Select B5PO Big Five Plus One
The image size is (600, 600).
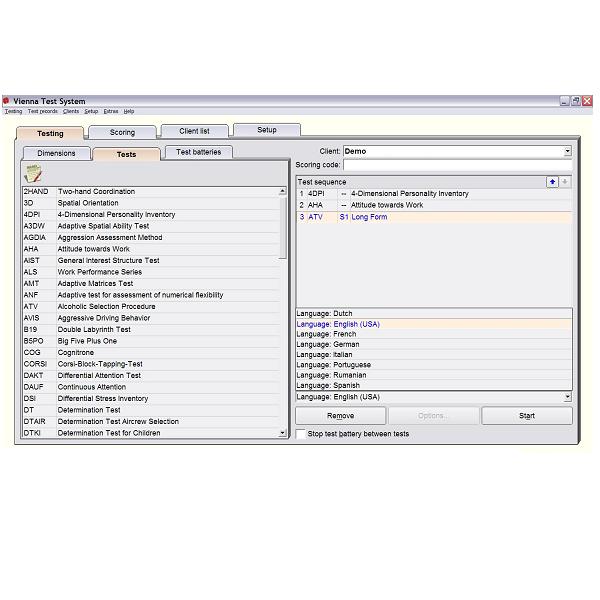pos(151,341)
